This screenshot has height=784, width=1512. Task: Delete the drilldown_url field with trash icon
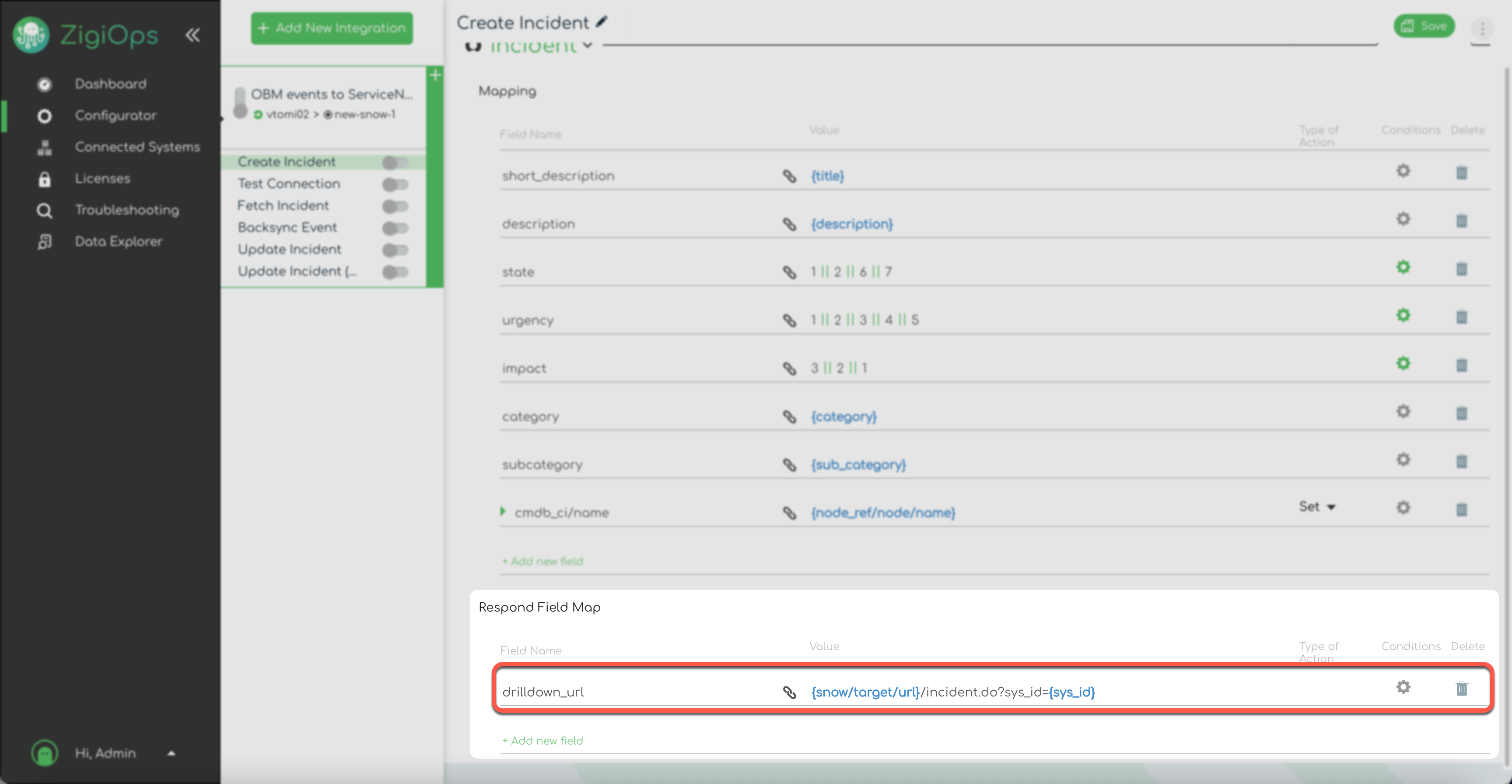click(1462, 688)
